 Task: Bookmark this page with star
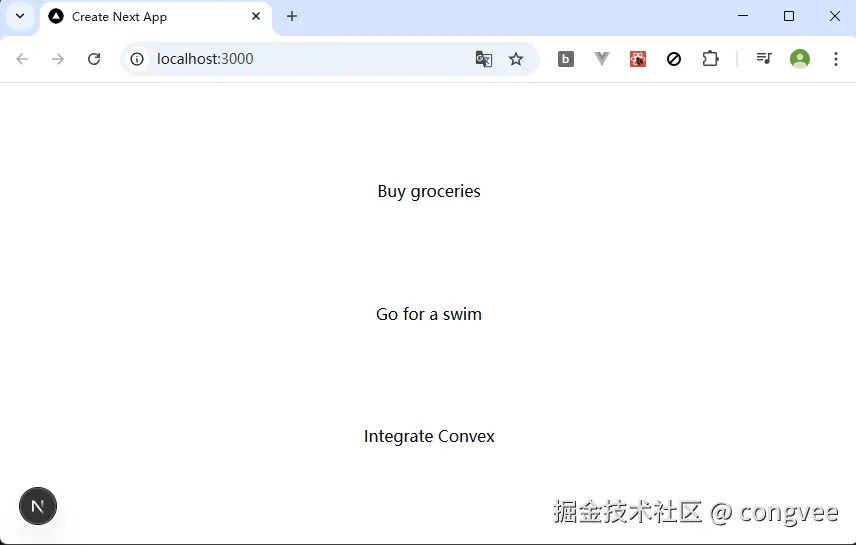coord(516,58)
